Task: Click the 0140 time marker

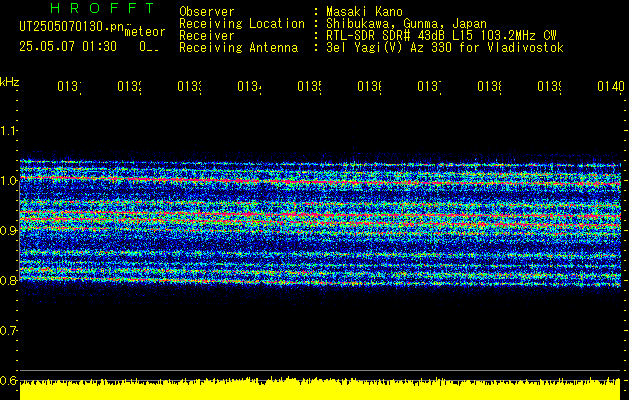Action: 611,86
